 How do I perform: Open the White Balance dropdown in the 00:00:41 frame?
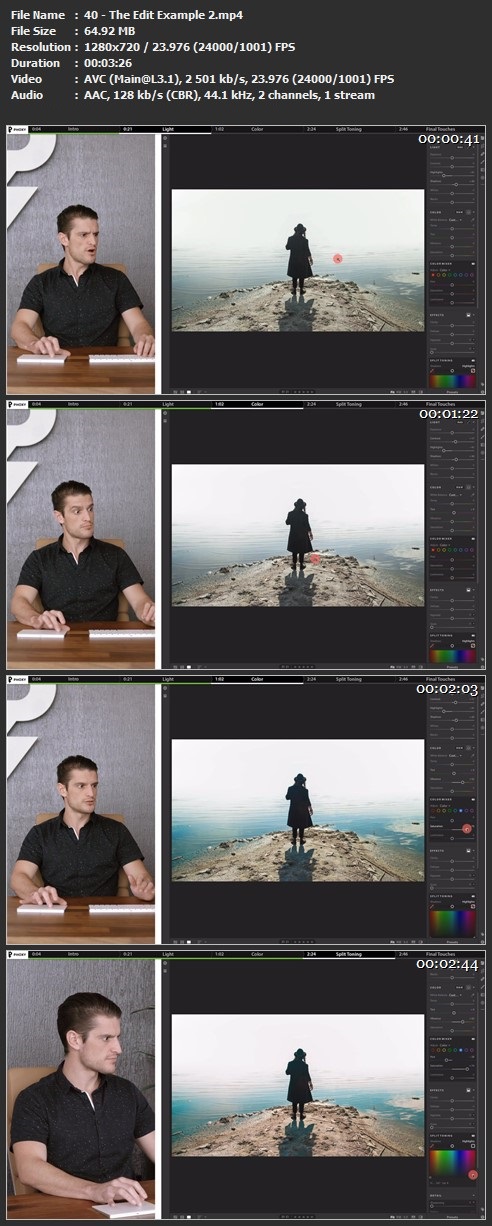point(455,220)
